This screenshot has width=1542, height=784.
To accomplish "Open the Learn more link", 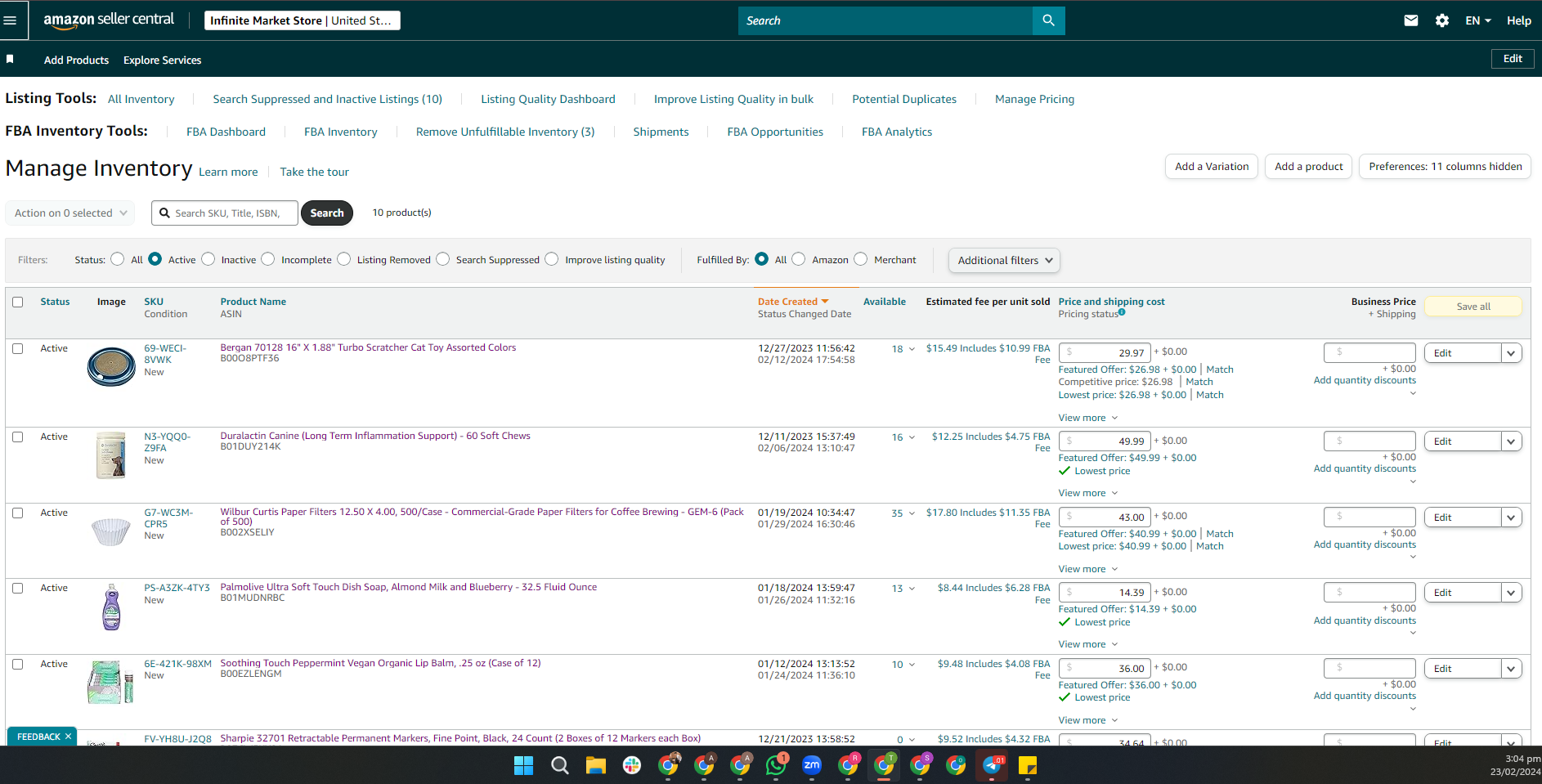I will [x=228, y=172].
